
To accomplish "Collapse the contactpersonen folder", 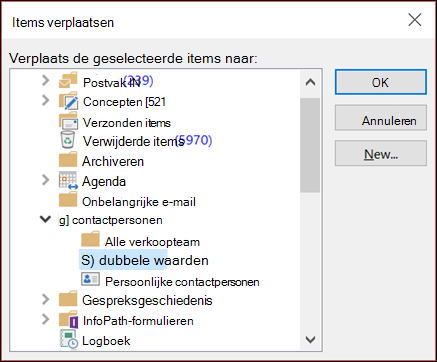I will point(45,219).
